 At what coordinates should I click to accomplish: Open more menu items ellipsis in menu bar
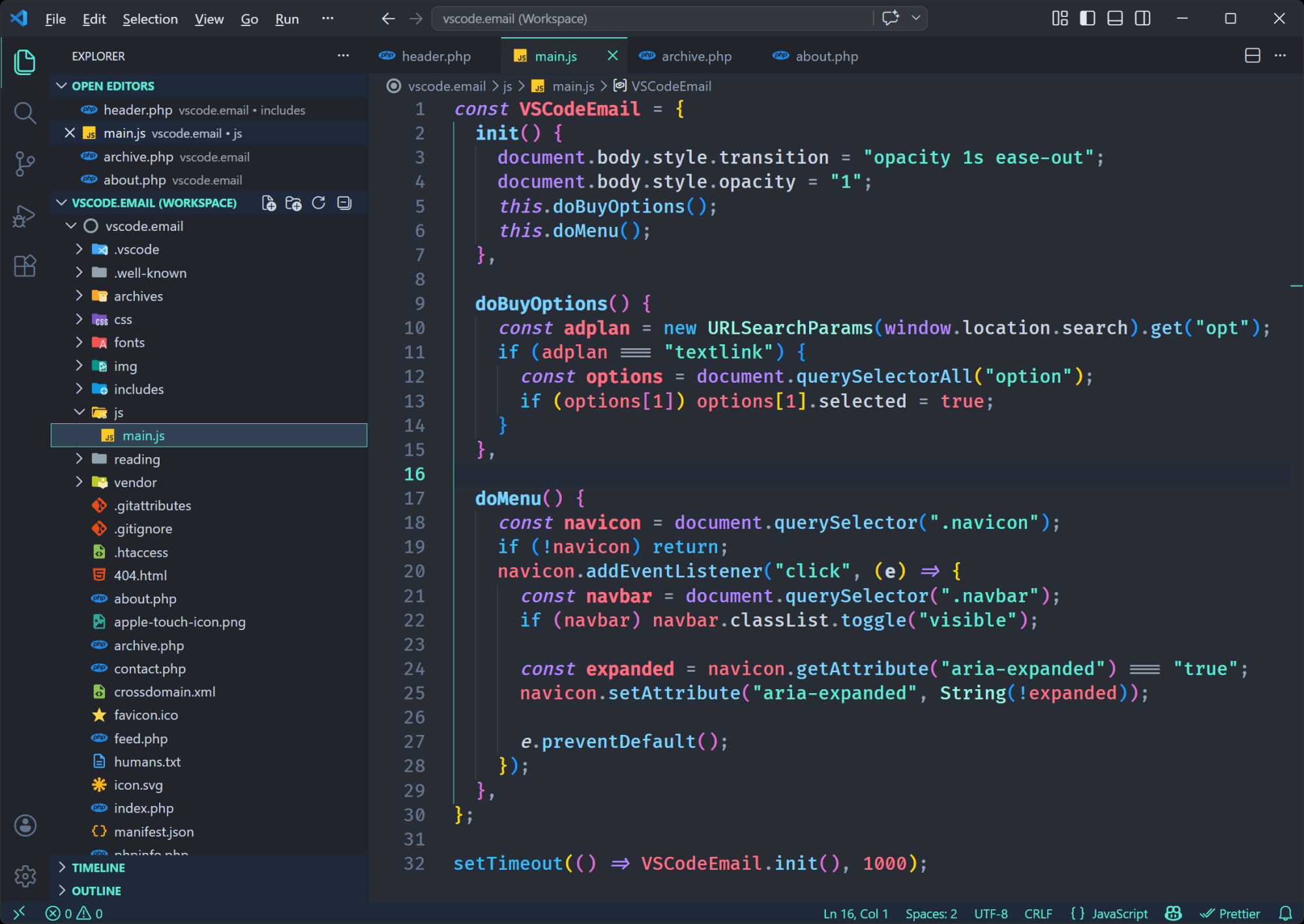(x=327, y=18)
